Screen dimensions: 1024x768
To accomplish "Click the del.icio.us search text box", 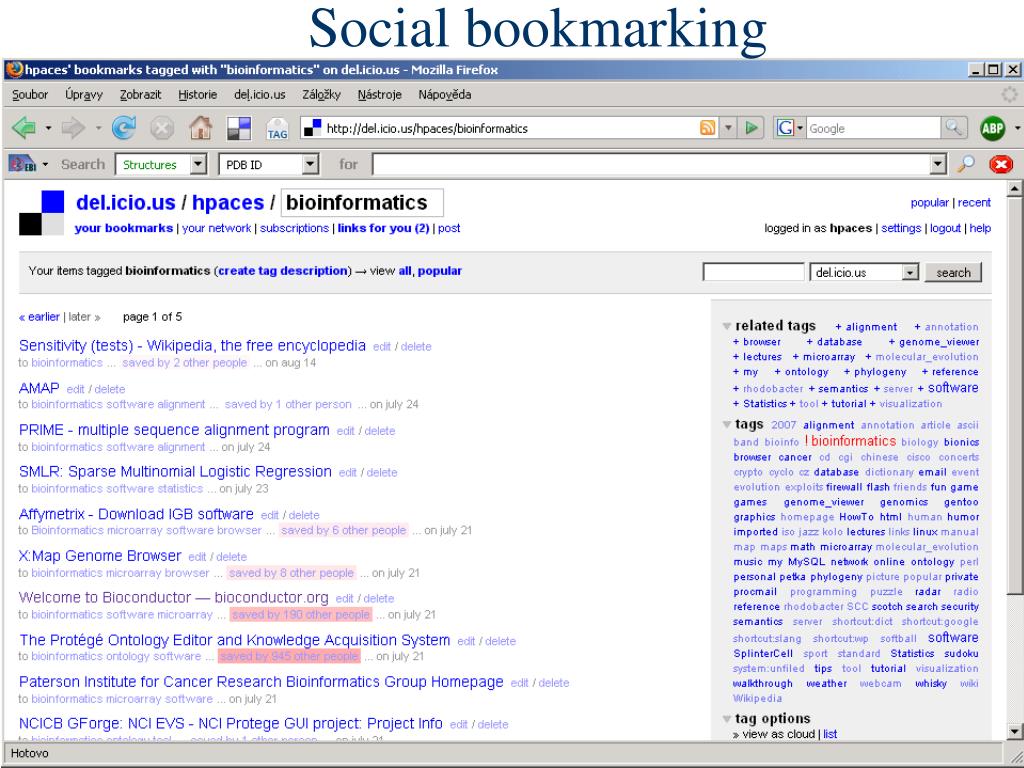I will click(753, 272).
